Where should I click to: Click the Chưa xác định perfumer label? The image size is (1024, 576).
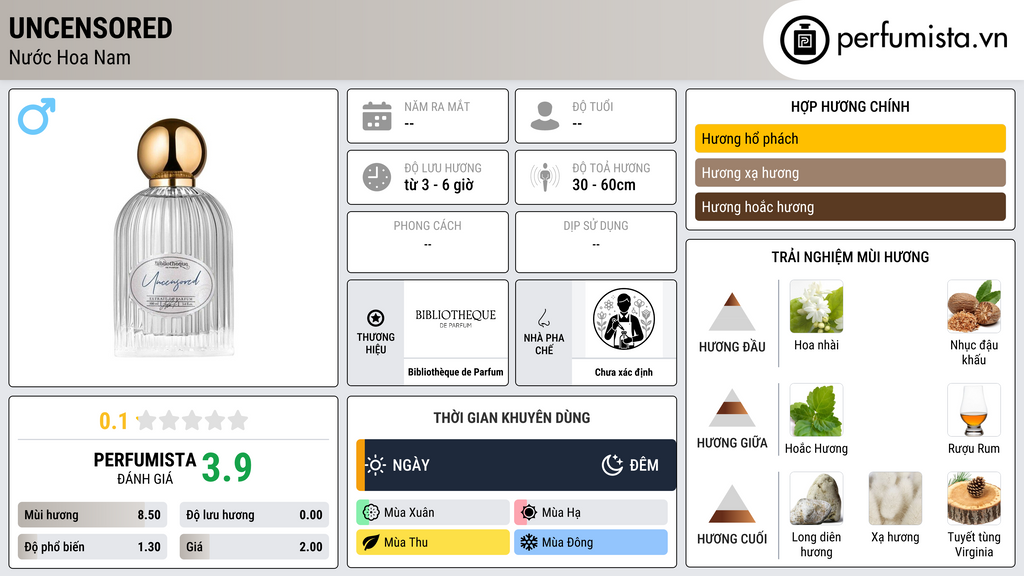(x=624, y=372)
